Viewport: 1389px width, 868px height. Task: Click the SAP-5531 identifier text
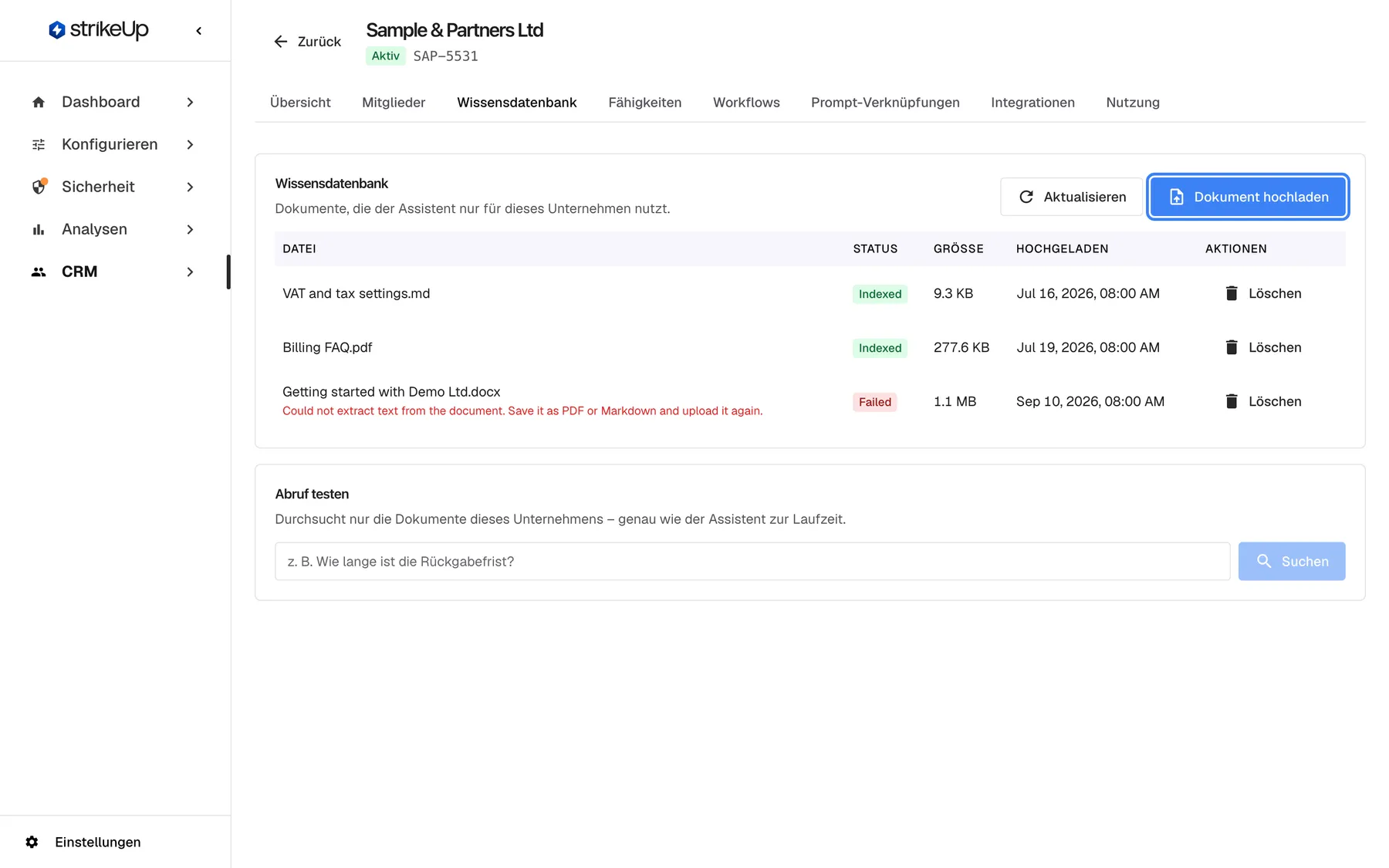pos(445,56)
